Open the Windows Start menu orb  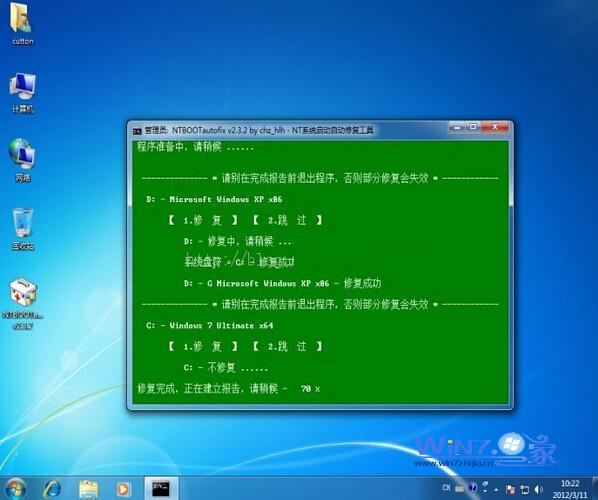click(x=14, y=489)
